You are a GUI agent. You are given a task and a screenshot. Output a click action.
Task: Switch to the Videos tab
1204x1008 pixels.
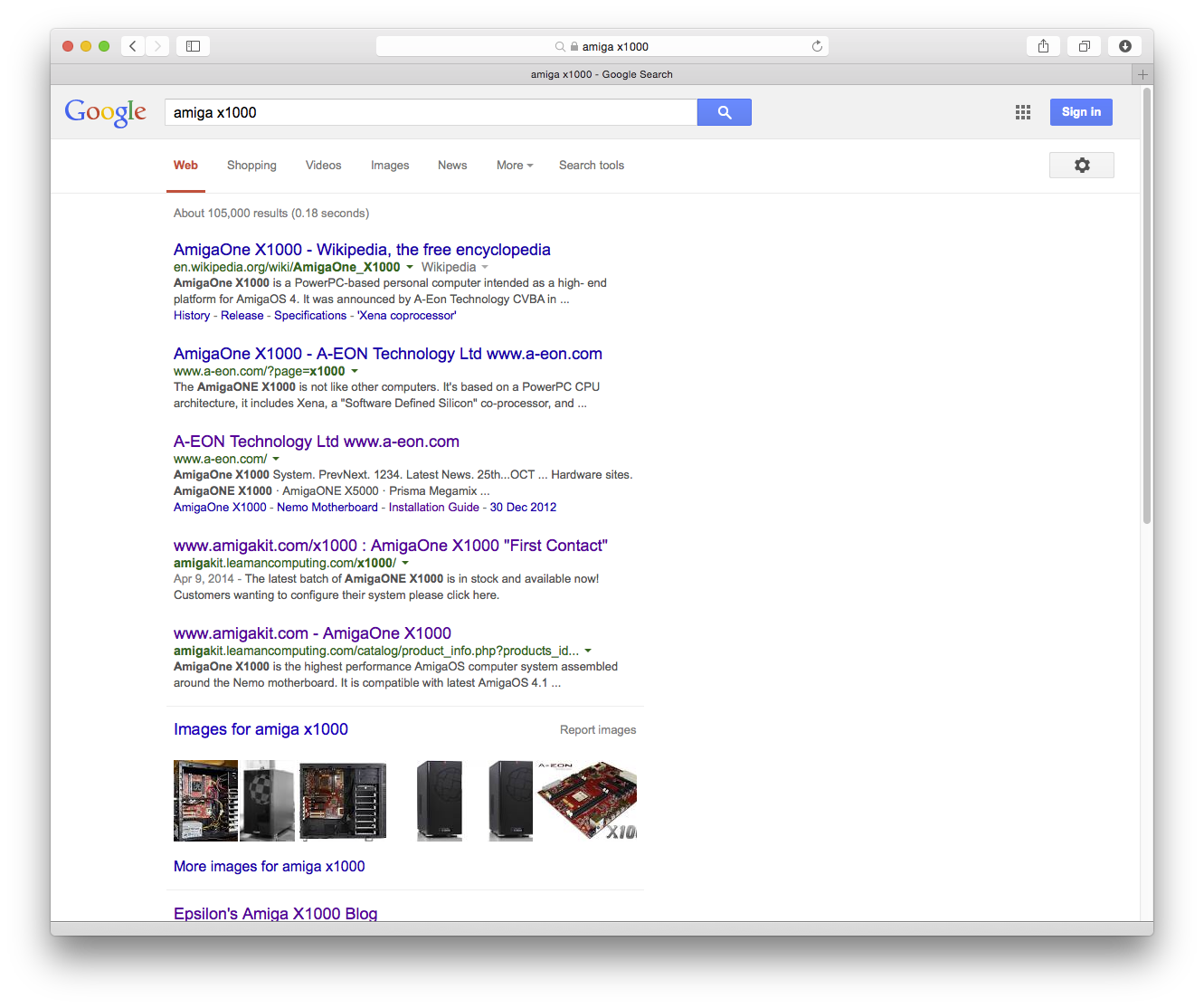click(x=323, y=166)
